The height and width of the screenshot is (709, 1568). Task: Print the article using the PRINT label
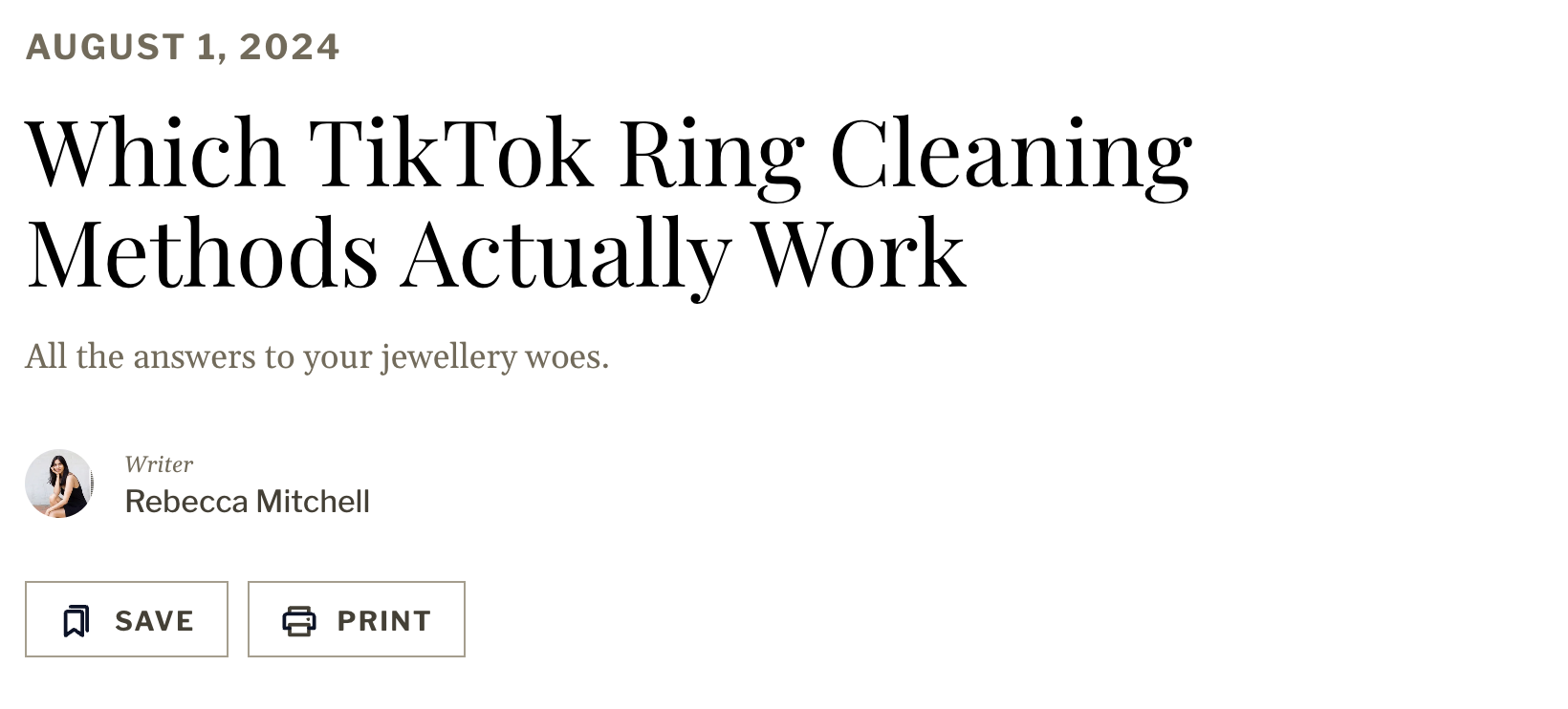pyautogui.click(x=383, y=621)
